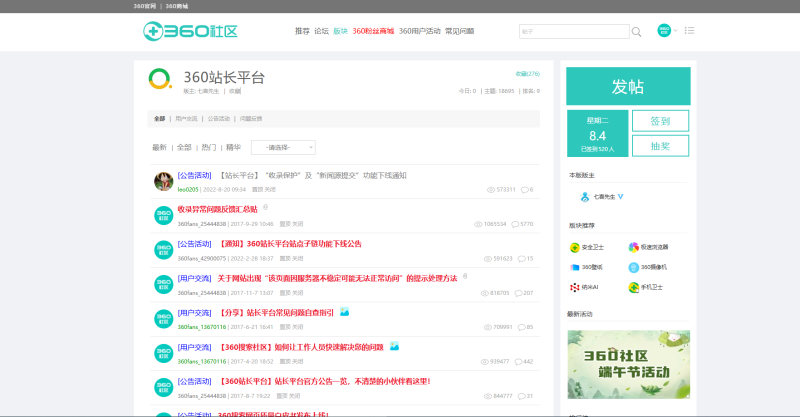Open post about 收录保护 及 新闻源提交 下线通知
The height and width of the screenshot is (417, 800).
click(x=312, y=176)
